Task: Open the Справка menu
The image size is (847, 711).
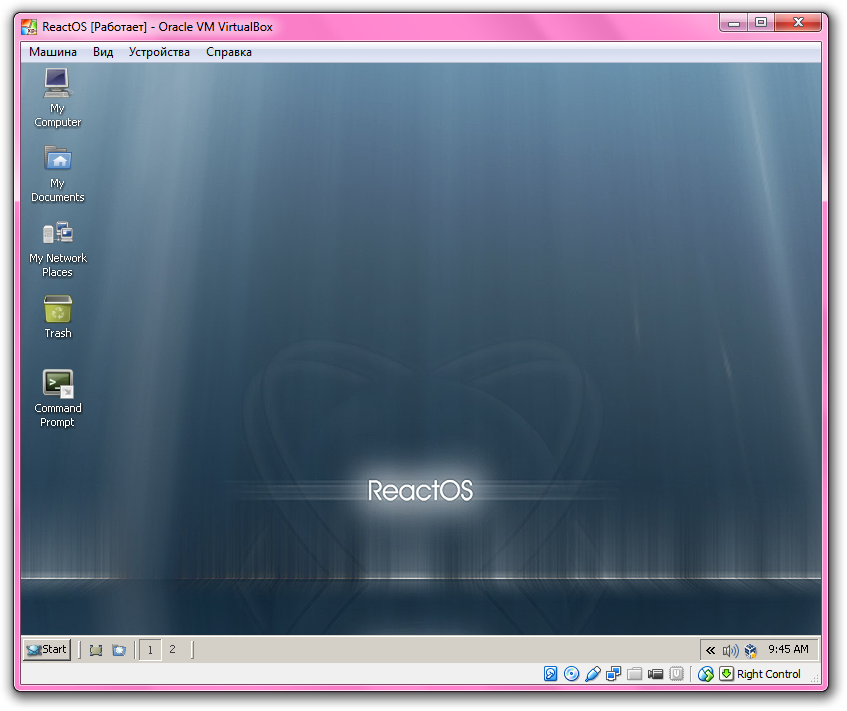Action: point(228,52)
